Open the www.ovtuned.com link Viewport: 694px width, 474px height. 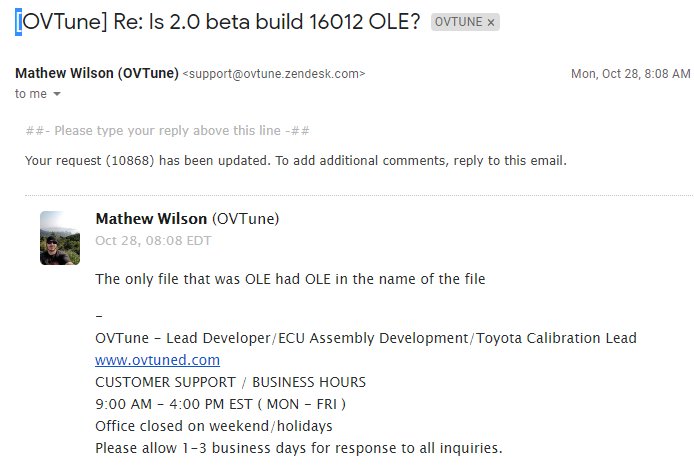(x=158, y=360)
